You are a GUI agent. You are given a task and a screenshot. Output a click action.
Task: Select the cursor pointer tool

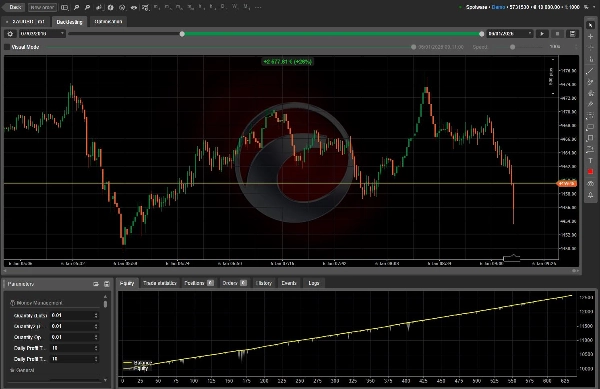(590, 25)
